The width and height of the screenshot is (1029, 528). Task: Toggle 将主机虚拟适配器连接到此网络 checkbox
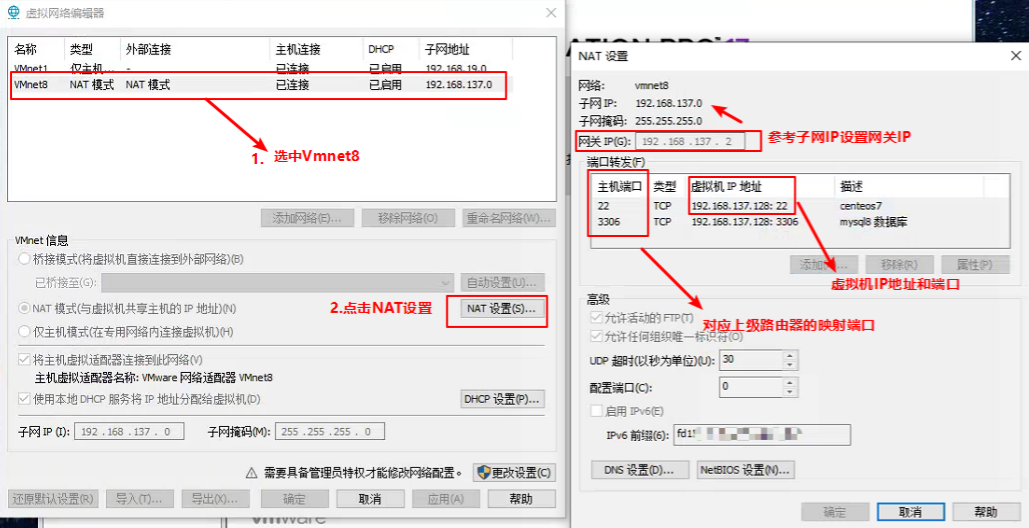tap(25, 359)
